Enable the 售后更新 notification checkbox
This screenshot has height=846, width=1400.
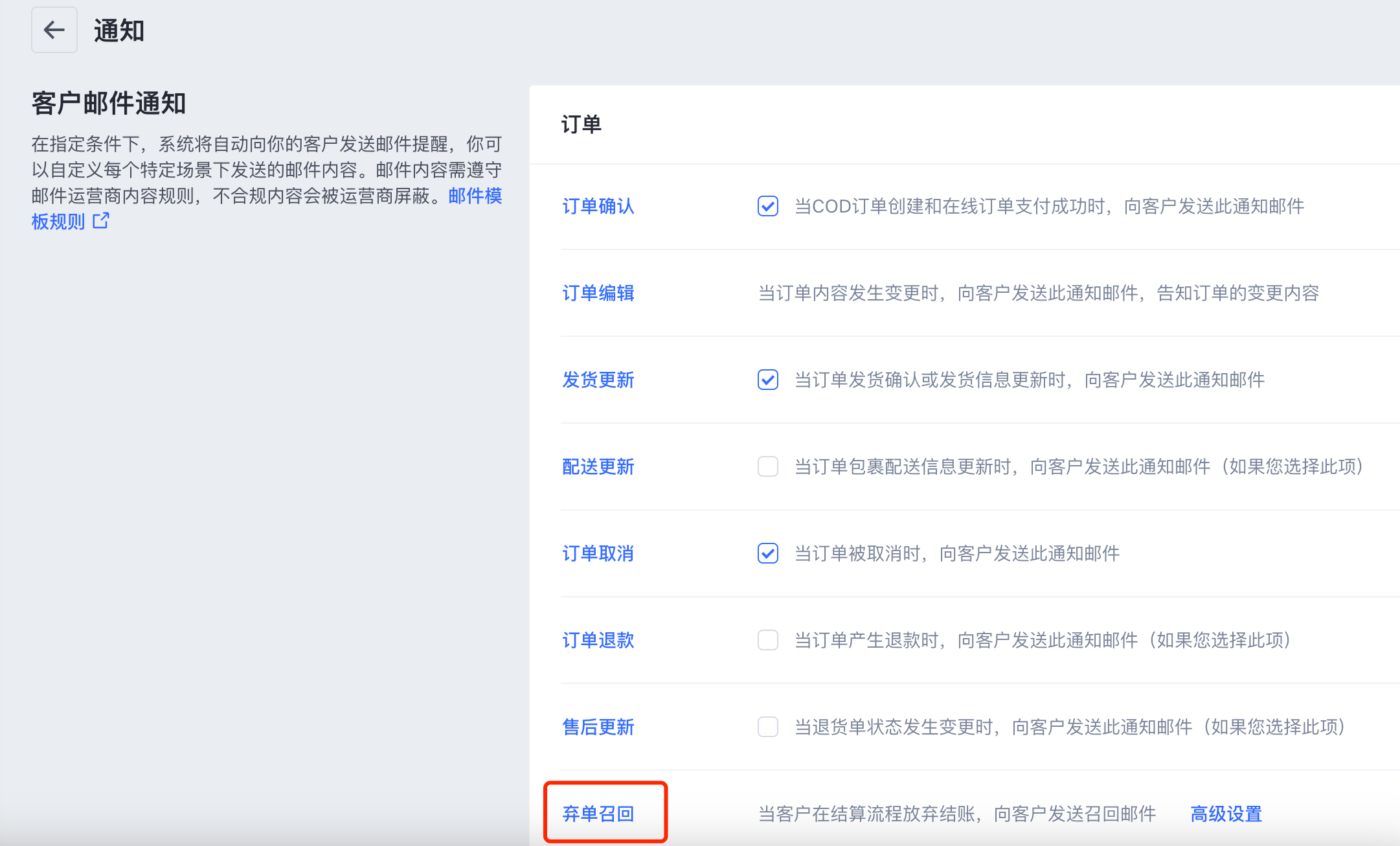tap(767, 727)
